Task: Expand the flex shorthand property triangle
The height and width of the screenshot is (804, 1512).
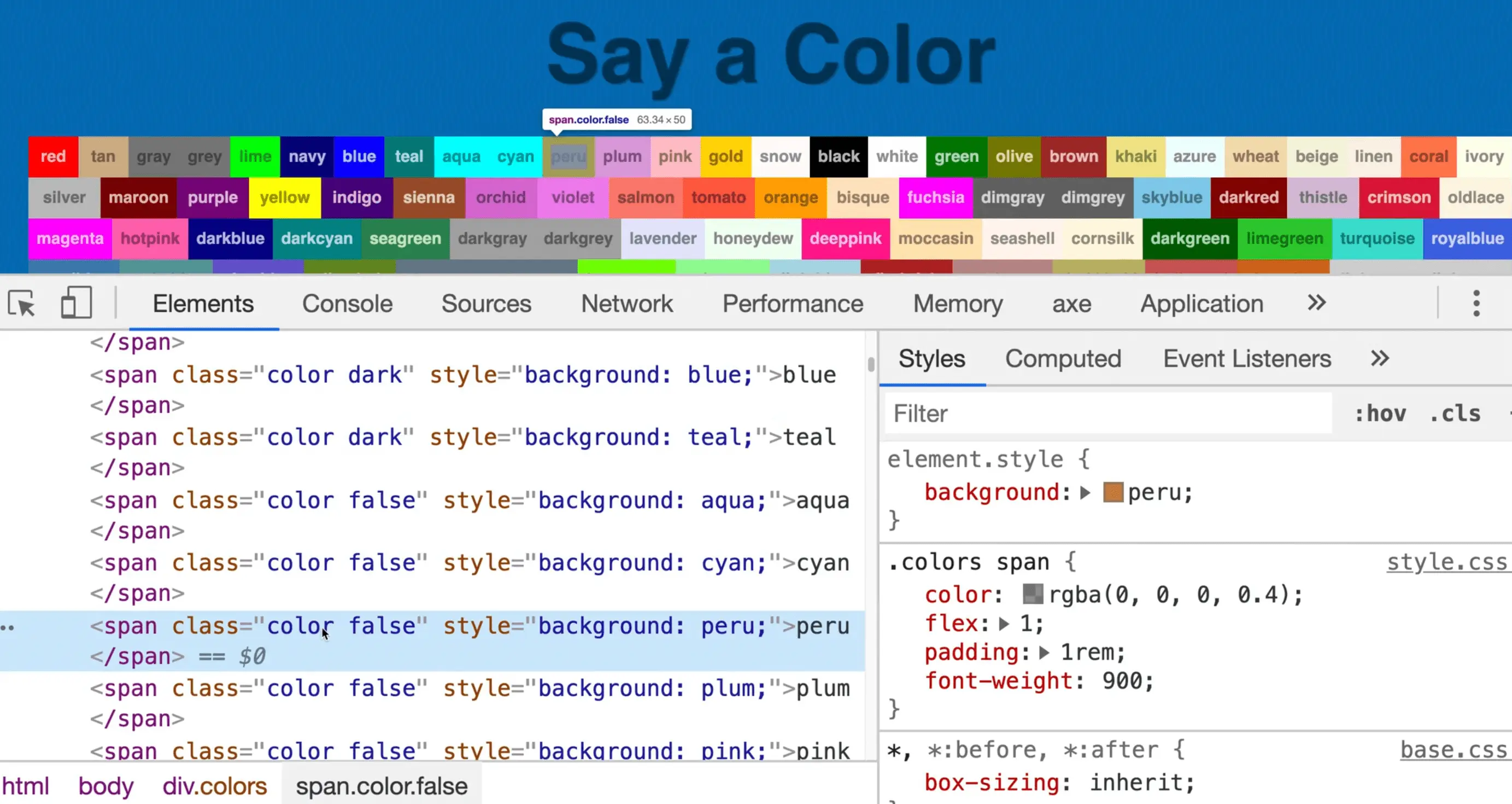Action: (x=1004, y=624)
